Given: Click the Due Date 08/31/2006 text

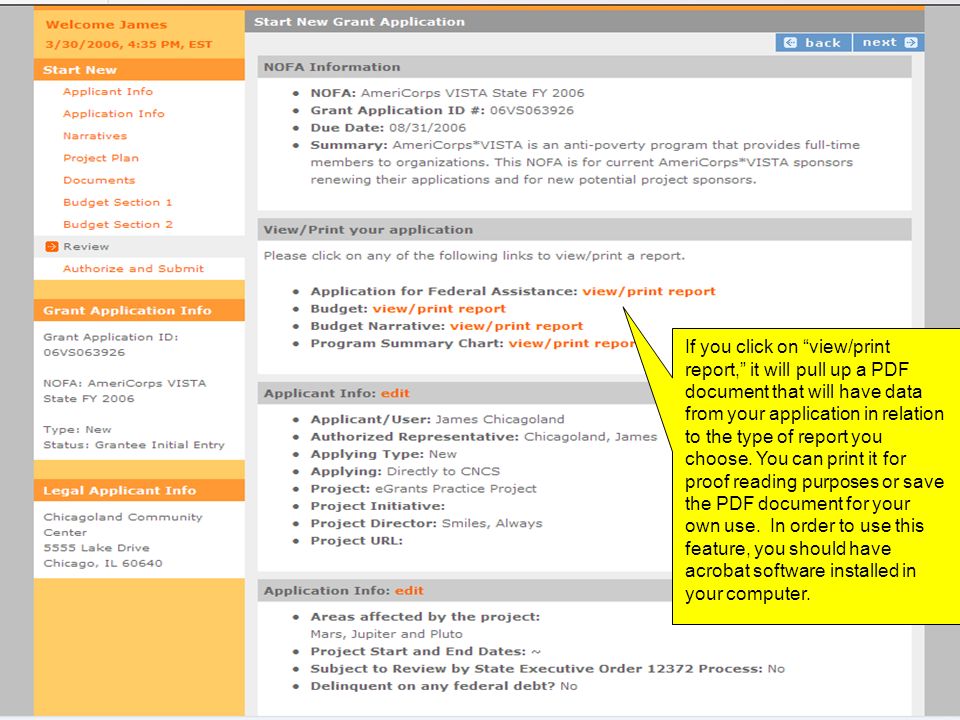Looking at the screenshot, I should (388, 127).
